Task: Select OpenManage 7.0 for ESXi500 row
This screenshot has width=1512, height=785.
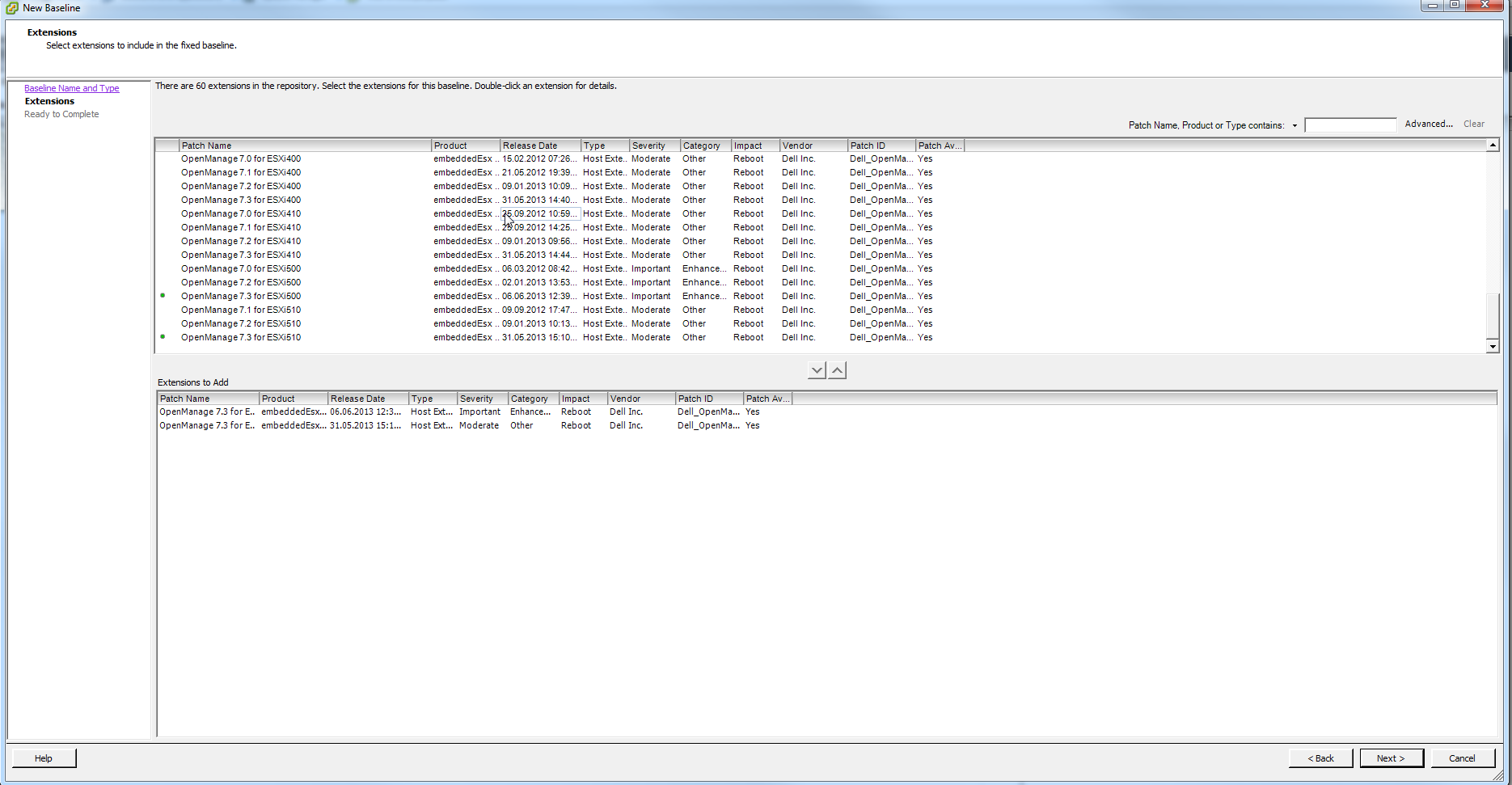Action: click(558, 269)
